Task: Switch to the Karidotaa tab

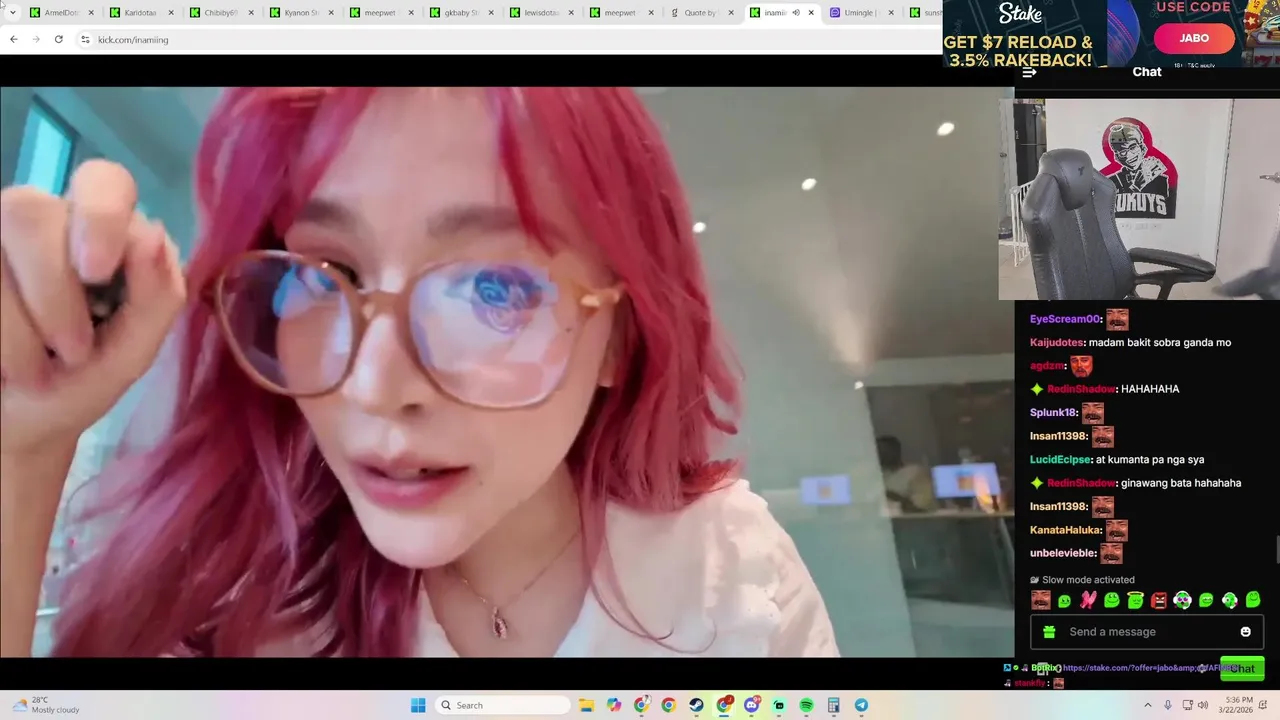Action: pos(141,13)
